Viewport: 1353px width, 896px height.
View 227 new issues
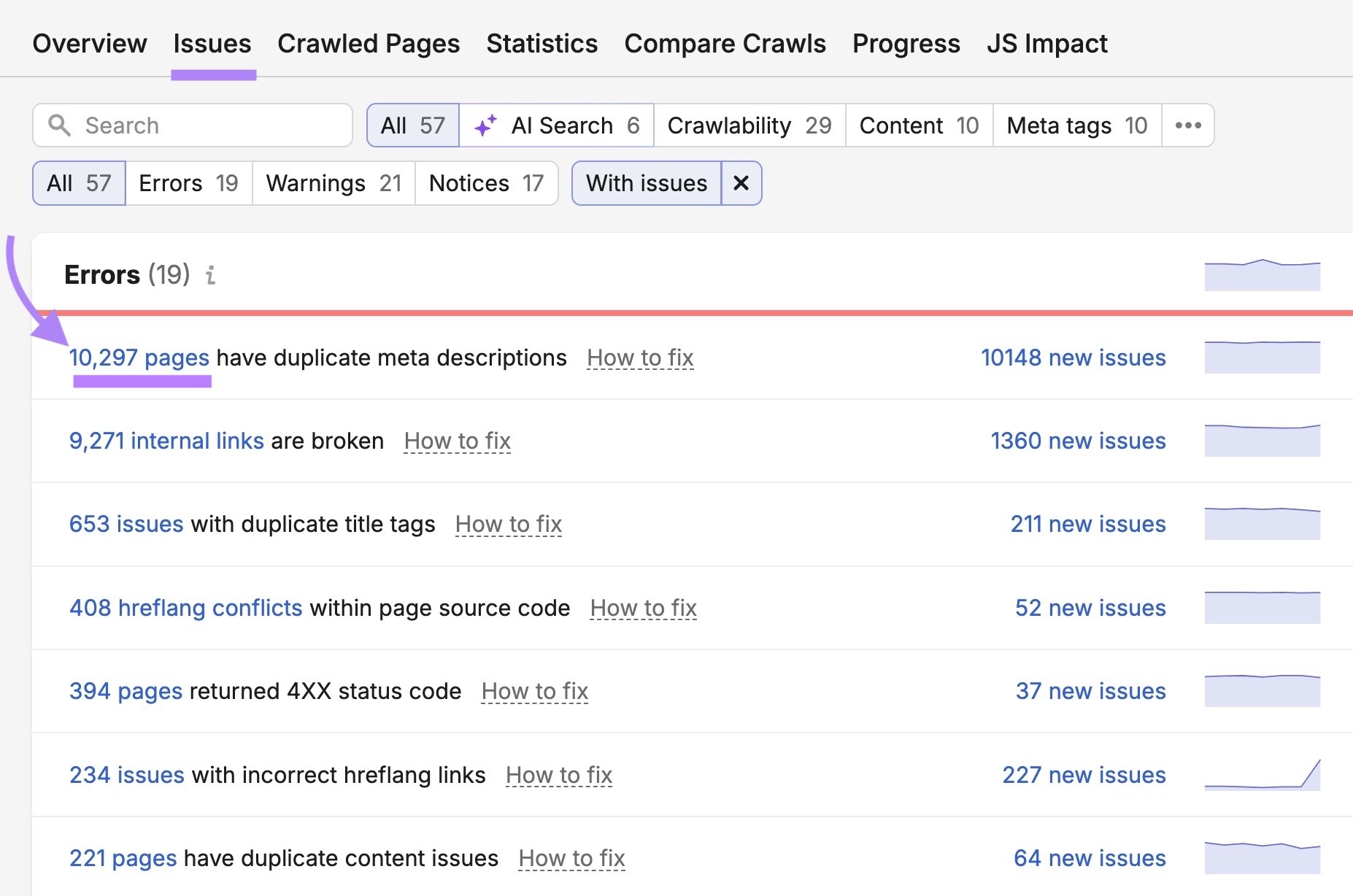(x=1084, y=775)
